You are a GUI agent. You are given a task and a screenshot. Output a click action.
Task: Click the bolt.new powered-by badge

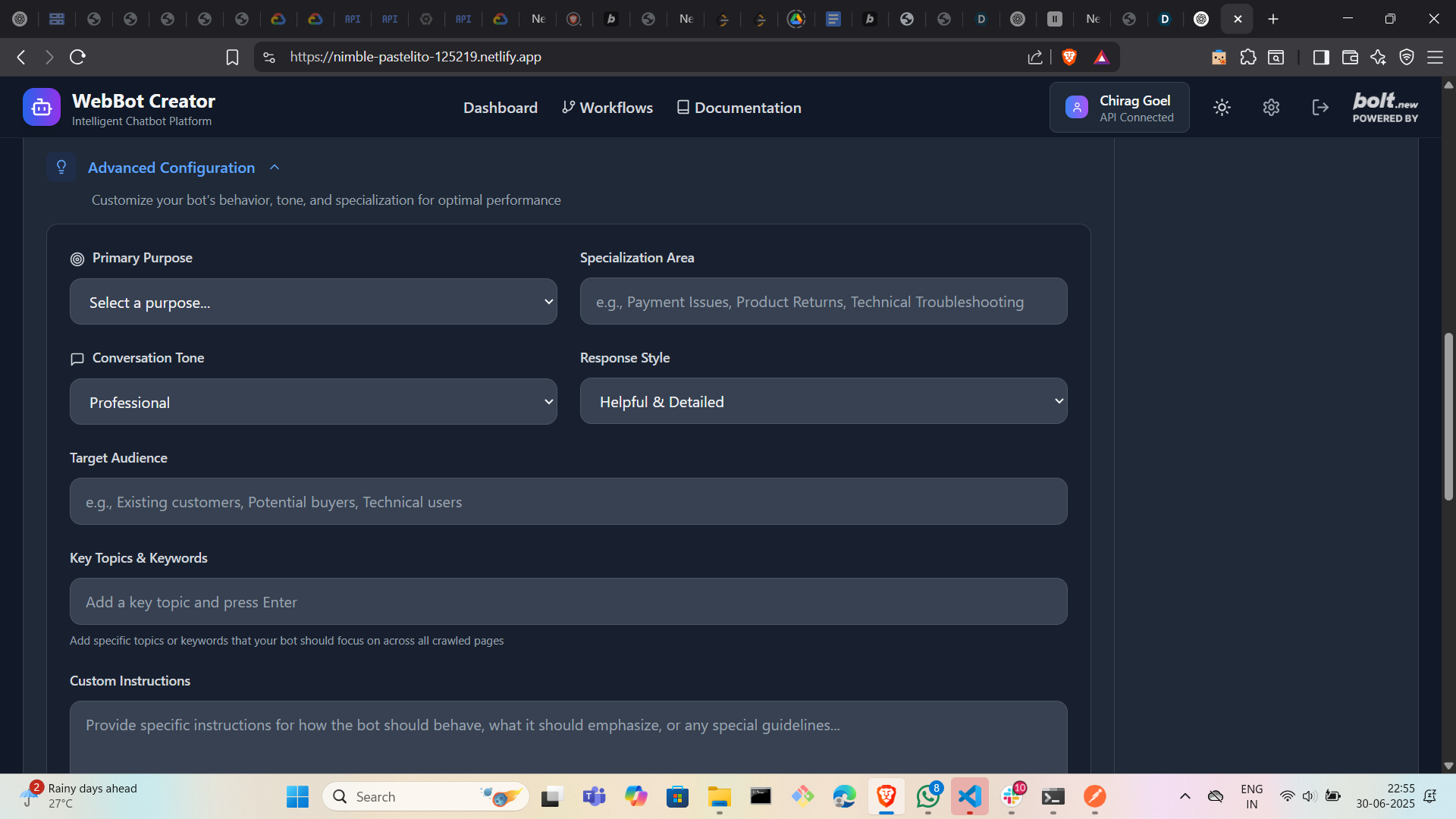1385,108
